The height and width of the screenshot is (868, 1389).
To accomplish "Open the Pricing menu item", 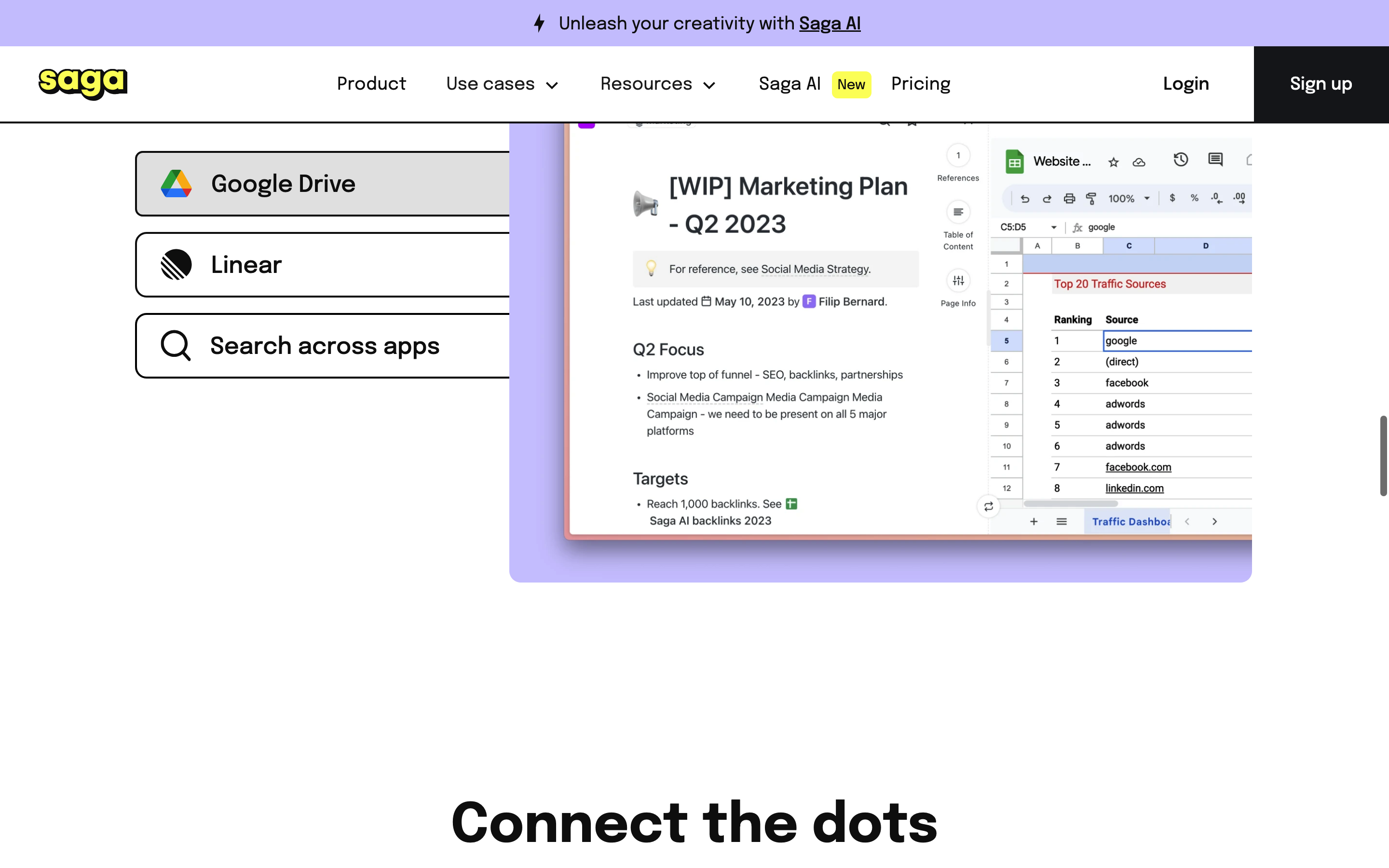I will (921, 84).
